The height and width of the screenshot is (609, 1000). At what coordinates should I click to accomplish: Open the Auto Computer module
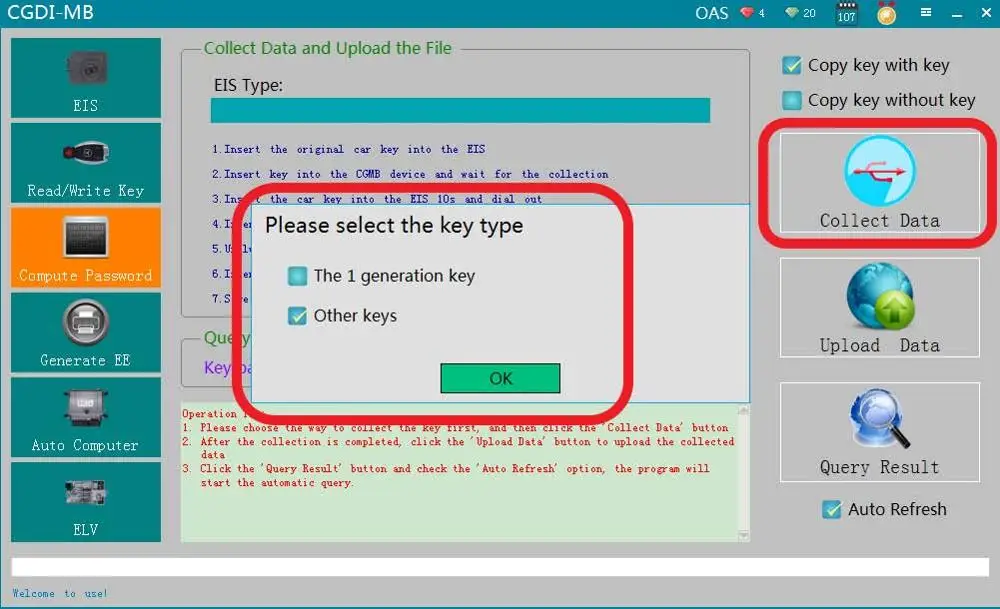[85, 417]
